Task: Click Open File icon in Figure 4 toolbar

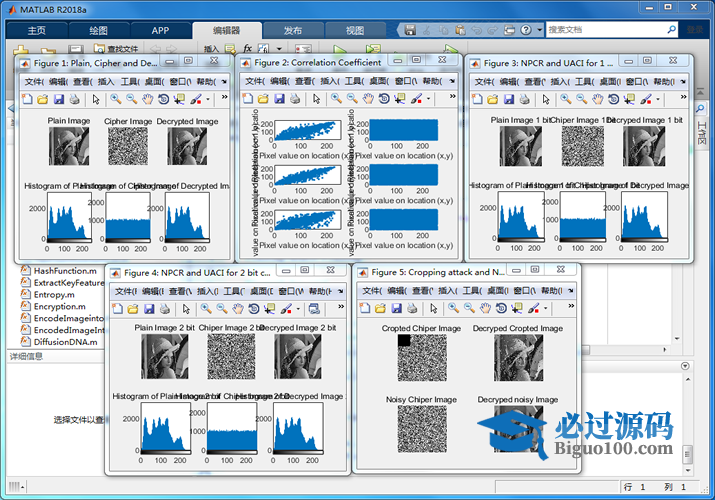Action: (133, 309)
